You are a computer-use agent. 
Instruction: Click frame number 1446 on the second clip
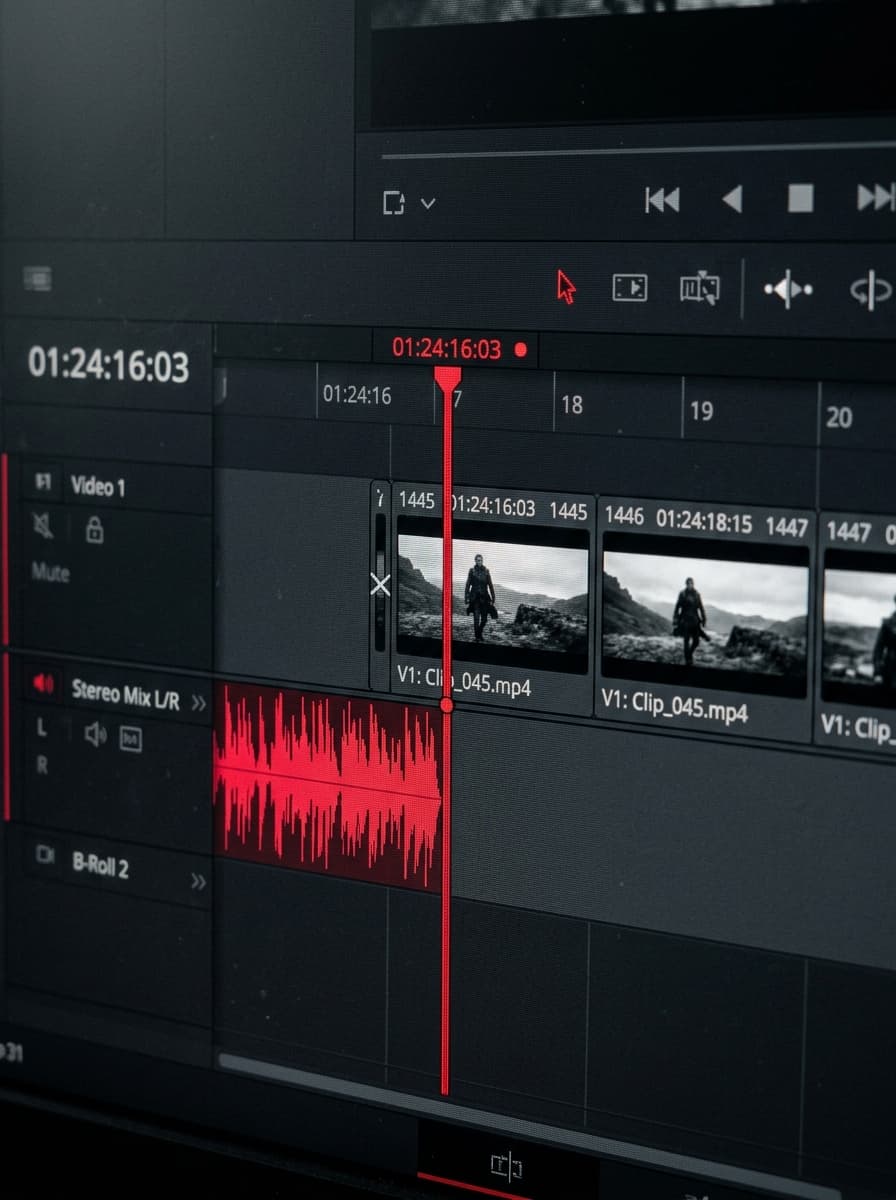tap(624, 516)
